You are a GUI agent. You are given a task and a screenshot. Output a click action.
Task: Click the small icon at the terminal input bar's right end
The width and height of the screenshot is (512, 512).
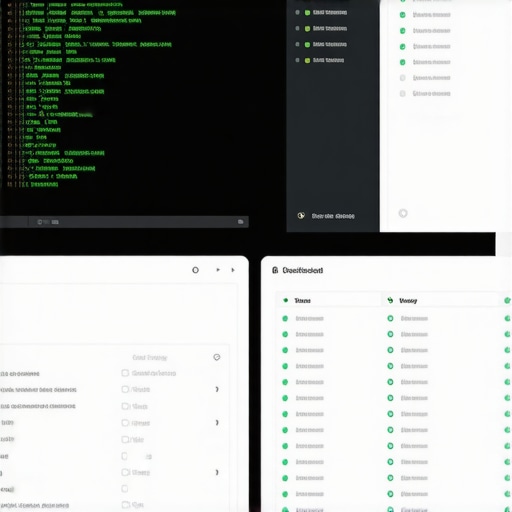[x=240, y=222]
